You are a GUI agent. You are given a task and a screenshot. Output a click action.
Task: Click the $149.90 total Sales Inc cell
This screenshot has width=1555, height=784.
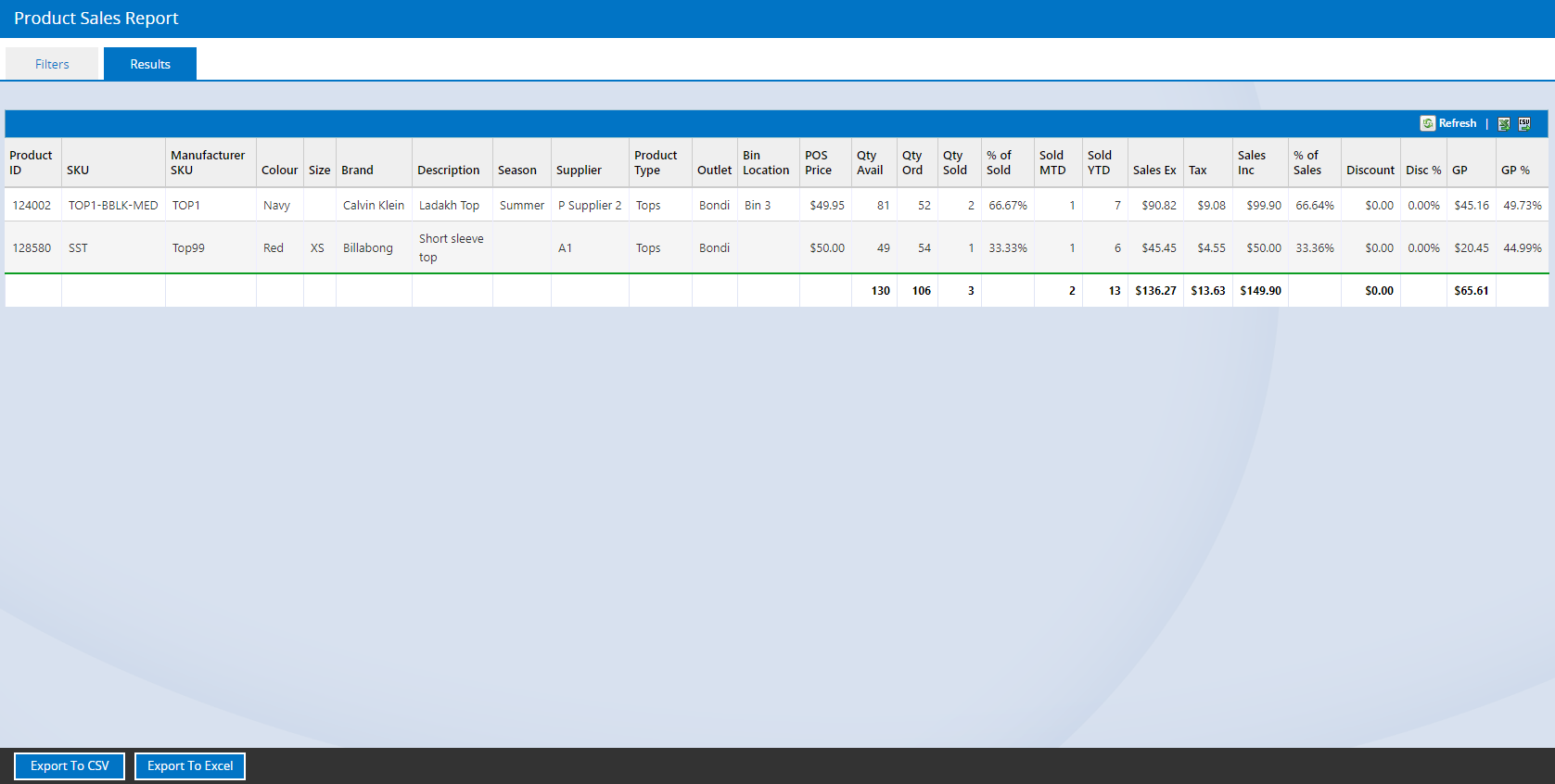(x=1260, y=290)
